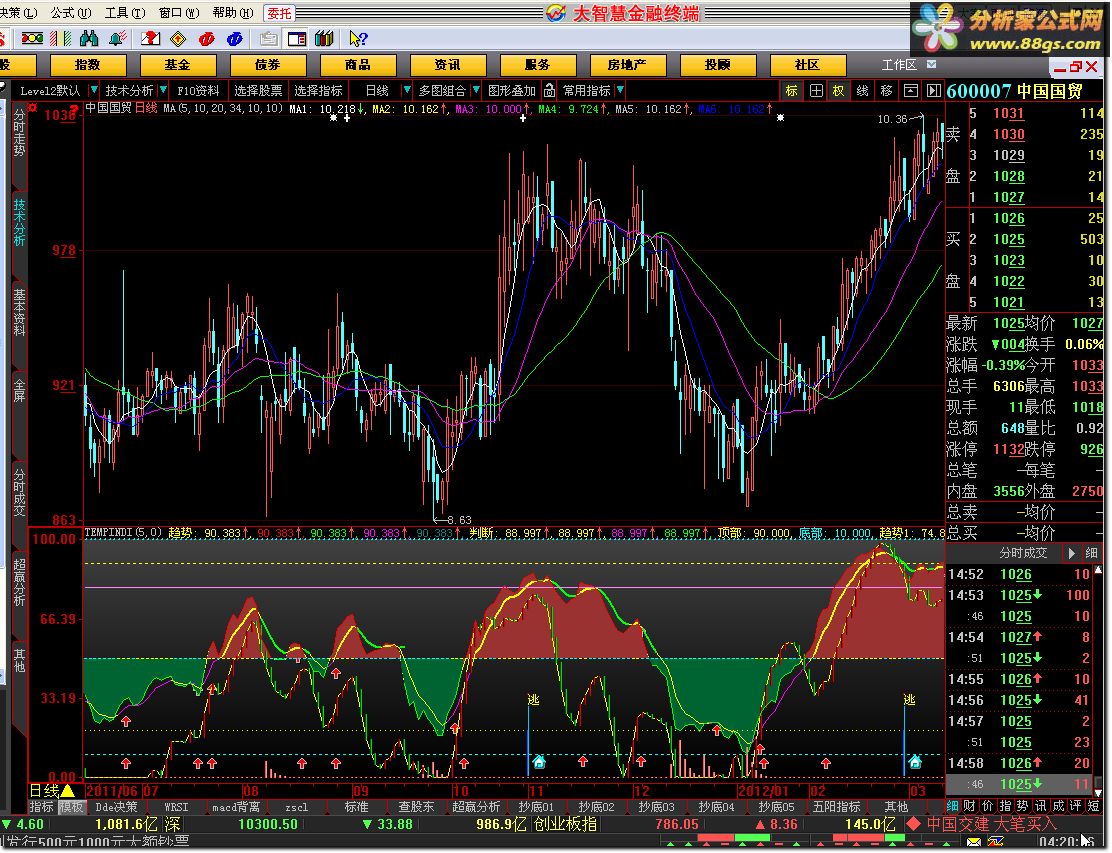Switch to the Dde决策 indicator tab
Screen dimensions: 1112x853
pos(116,807)
